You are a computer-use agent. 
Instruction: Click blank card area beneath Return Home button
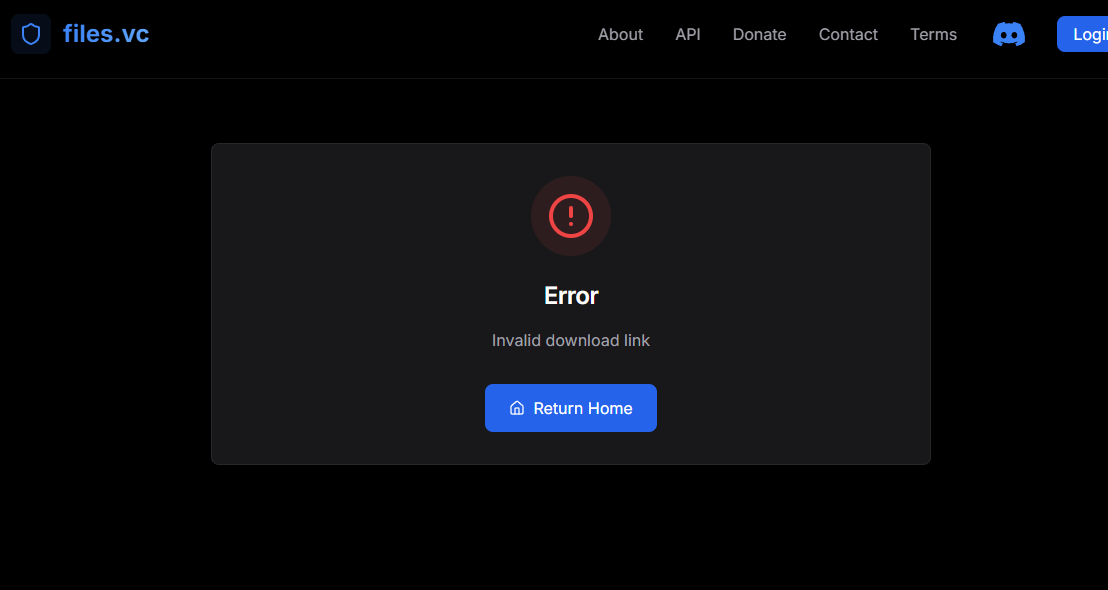(x=571, y=448)
